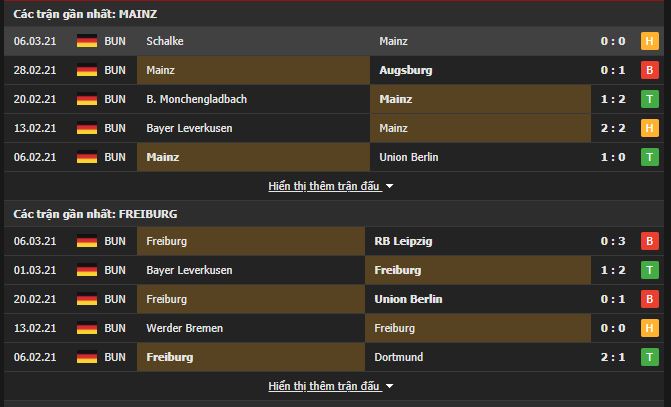Click the German flag on the 01.03.21 Freiburg row

(x=87, y=270)
